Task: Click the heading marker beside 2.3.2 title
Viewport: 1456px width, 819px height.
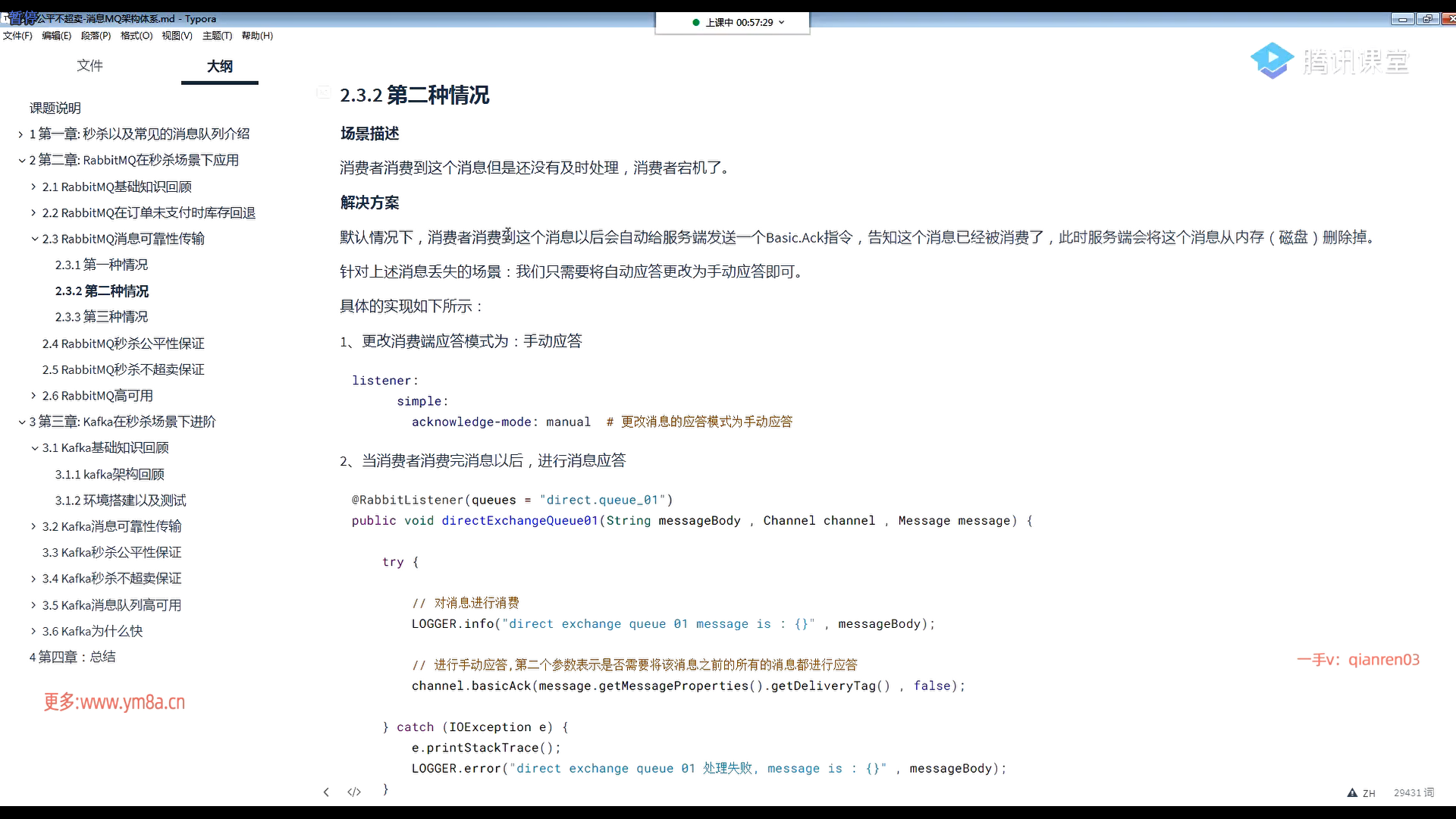Action: click(x=324, y=93)
